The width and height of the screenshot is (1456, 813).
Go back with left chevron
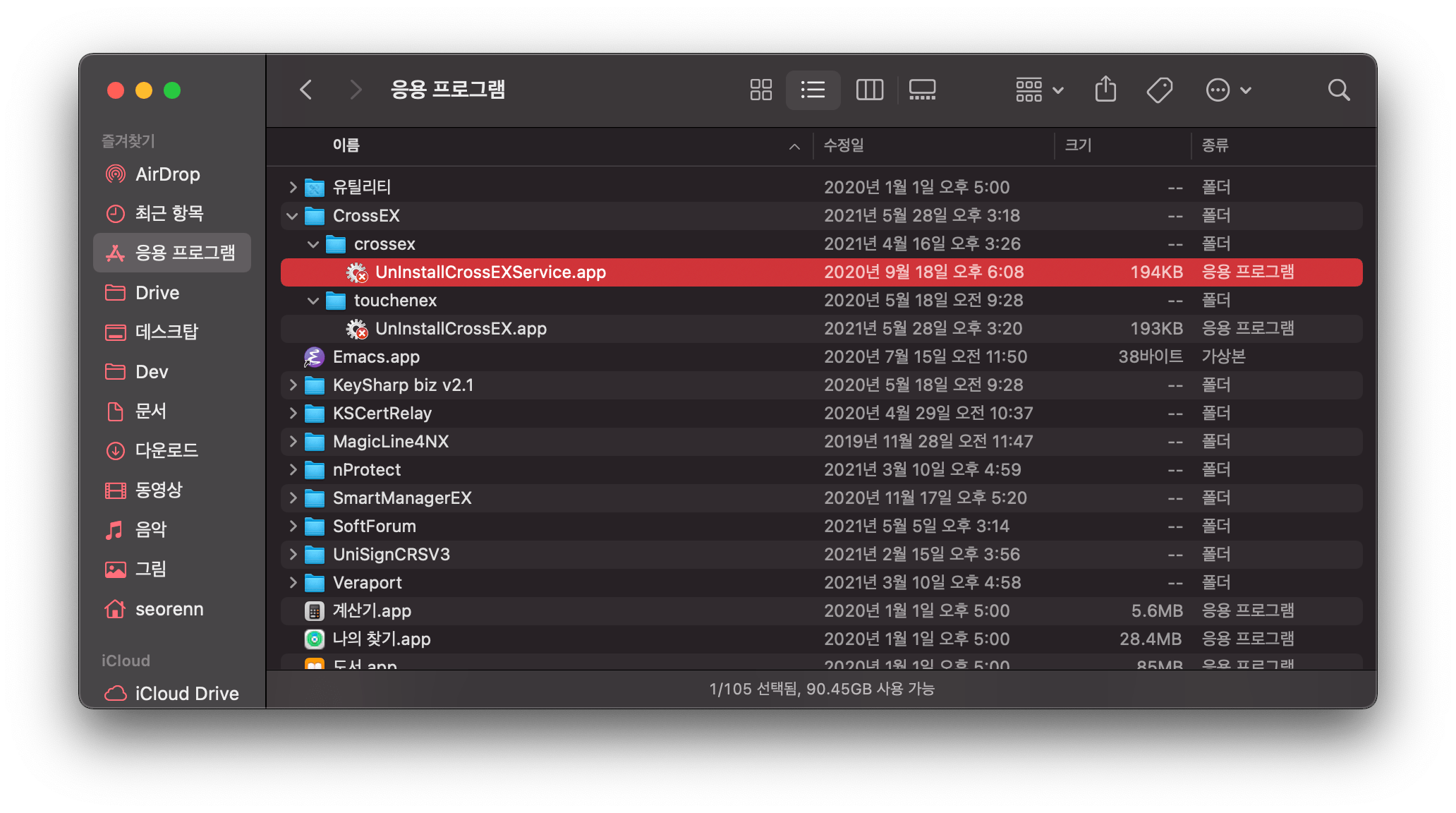click(x=306, y=90)
